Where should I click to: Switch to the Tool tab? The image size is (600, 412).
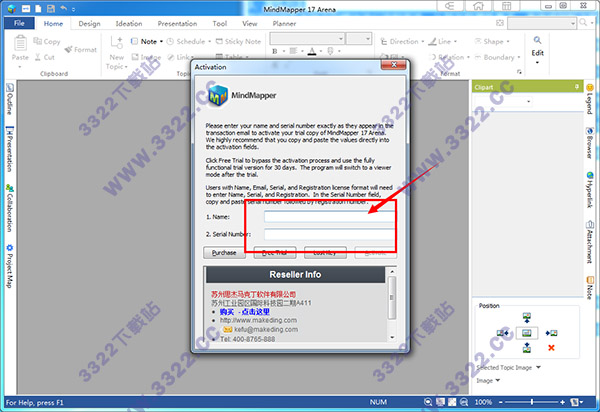220,23
